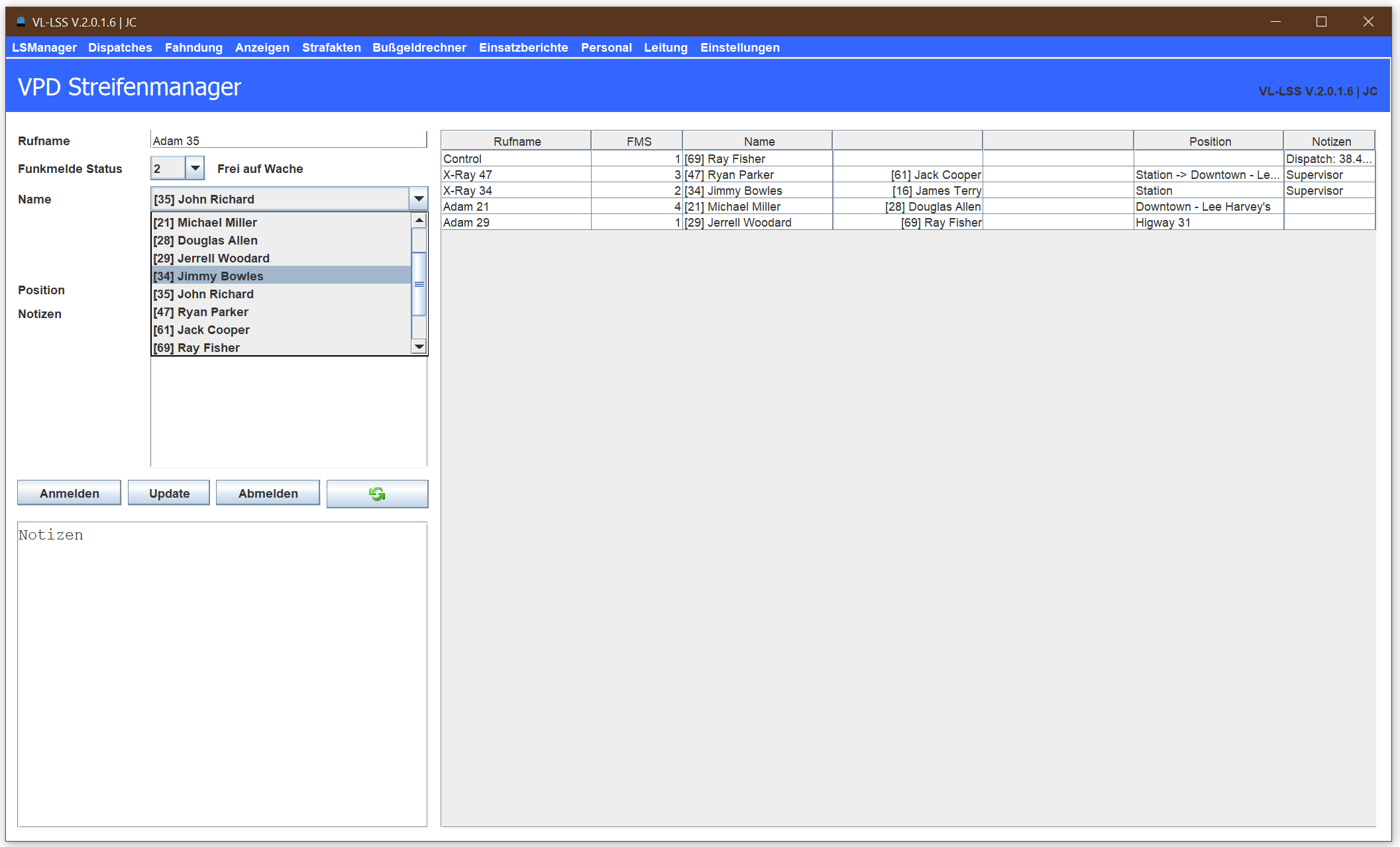Image resolution: width=1400 pixels, height=847 pixels.
Task: Click inside the large Notizen text area
Action: pos(222,673)
